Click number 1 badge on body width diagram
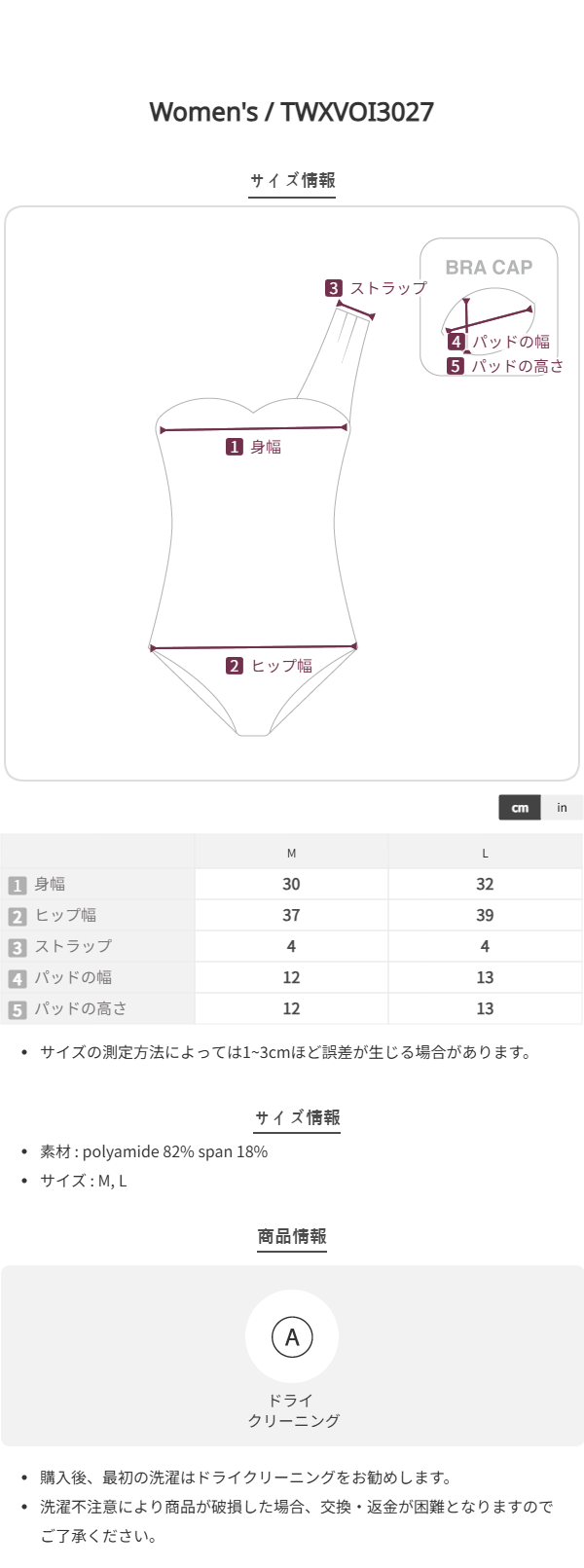The width and height of the screenshot is (584, 1568). [x=235, y=447]
